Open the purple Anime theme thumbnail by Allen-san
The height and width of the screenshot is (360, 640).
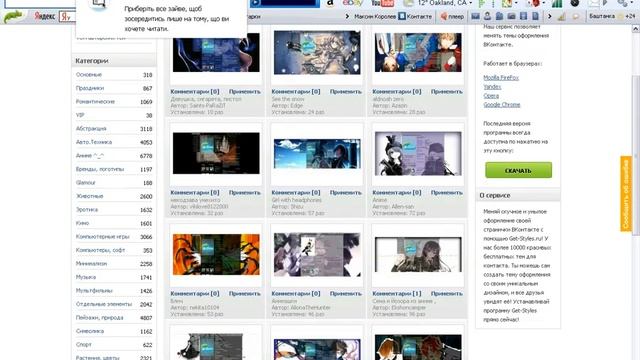tap(418, 153)
